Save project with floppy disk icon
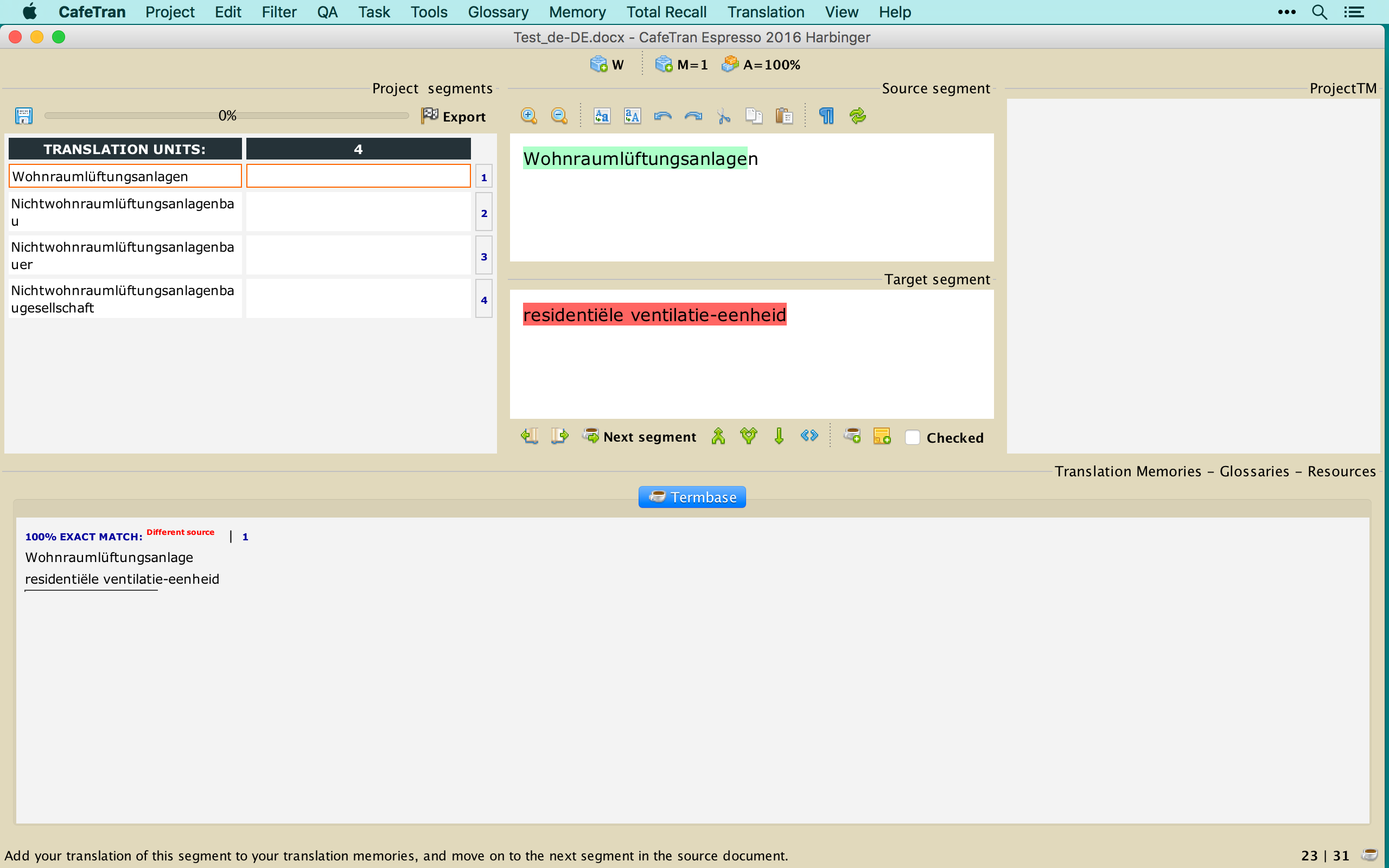 point(23,116)
